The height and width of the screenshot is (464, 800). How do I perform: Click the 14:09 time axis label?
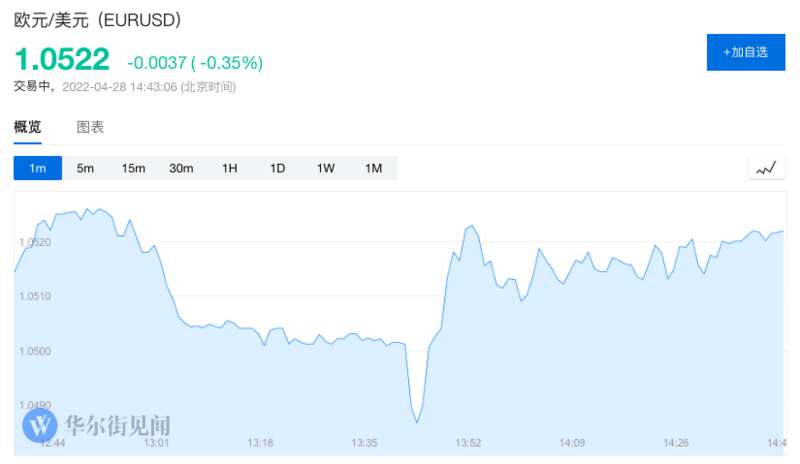point(572,443)
